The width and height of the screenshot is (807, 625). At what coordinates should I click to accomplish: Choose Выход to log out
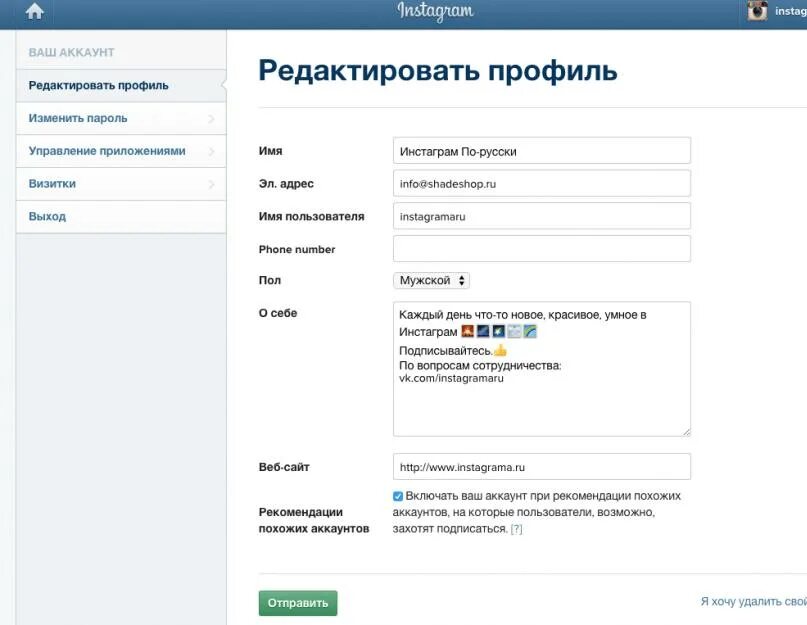click(x=121, y=217)
